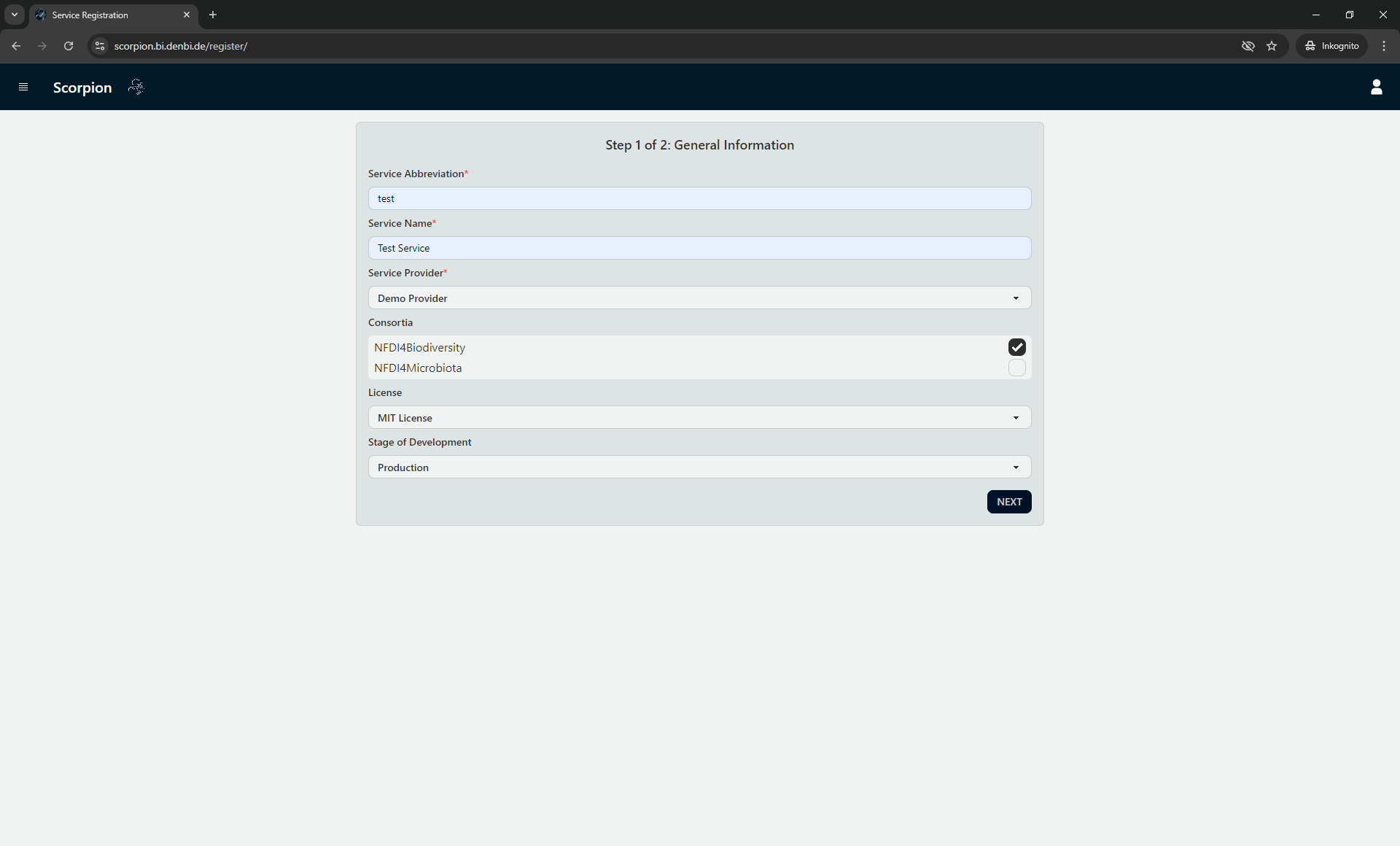Viewport: 1400px width, 846px height.
Task: Check the NFDI4Microbiota checkbox
Action: point(1016,368)
